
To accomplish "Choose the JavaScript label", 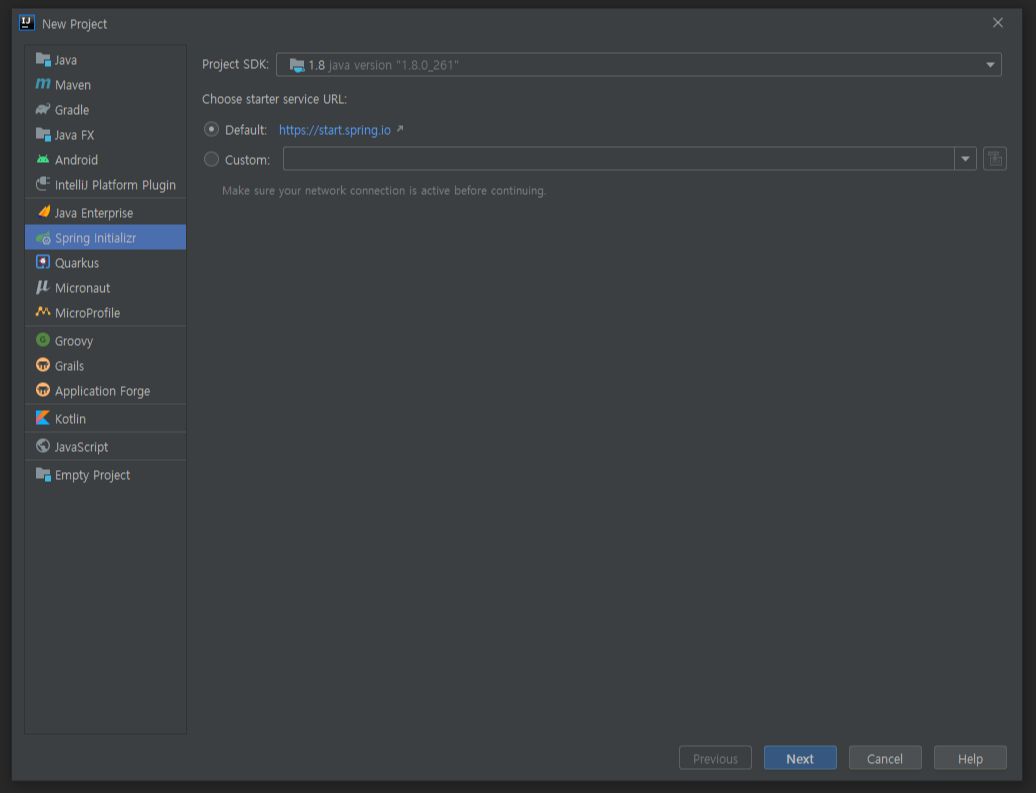I will pyautogui.click(x=81, y=447).
